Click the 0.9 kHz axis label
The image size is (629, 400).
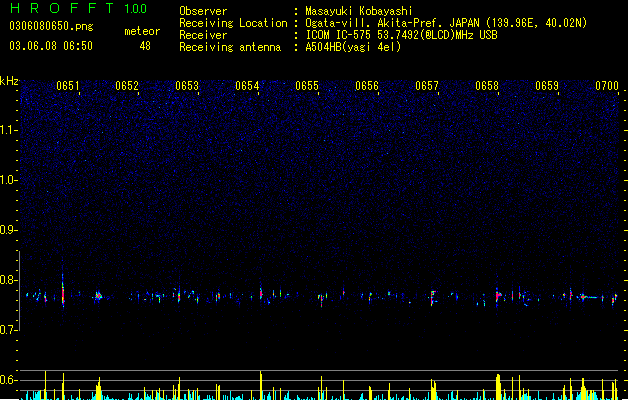pos(9,230)
